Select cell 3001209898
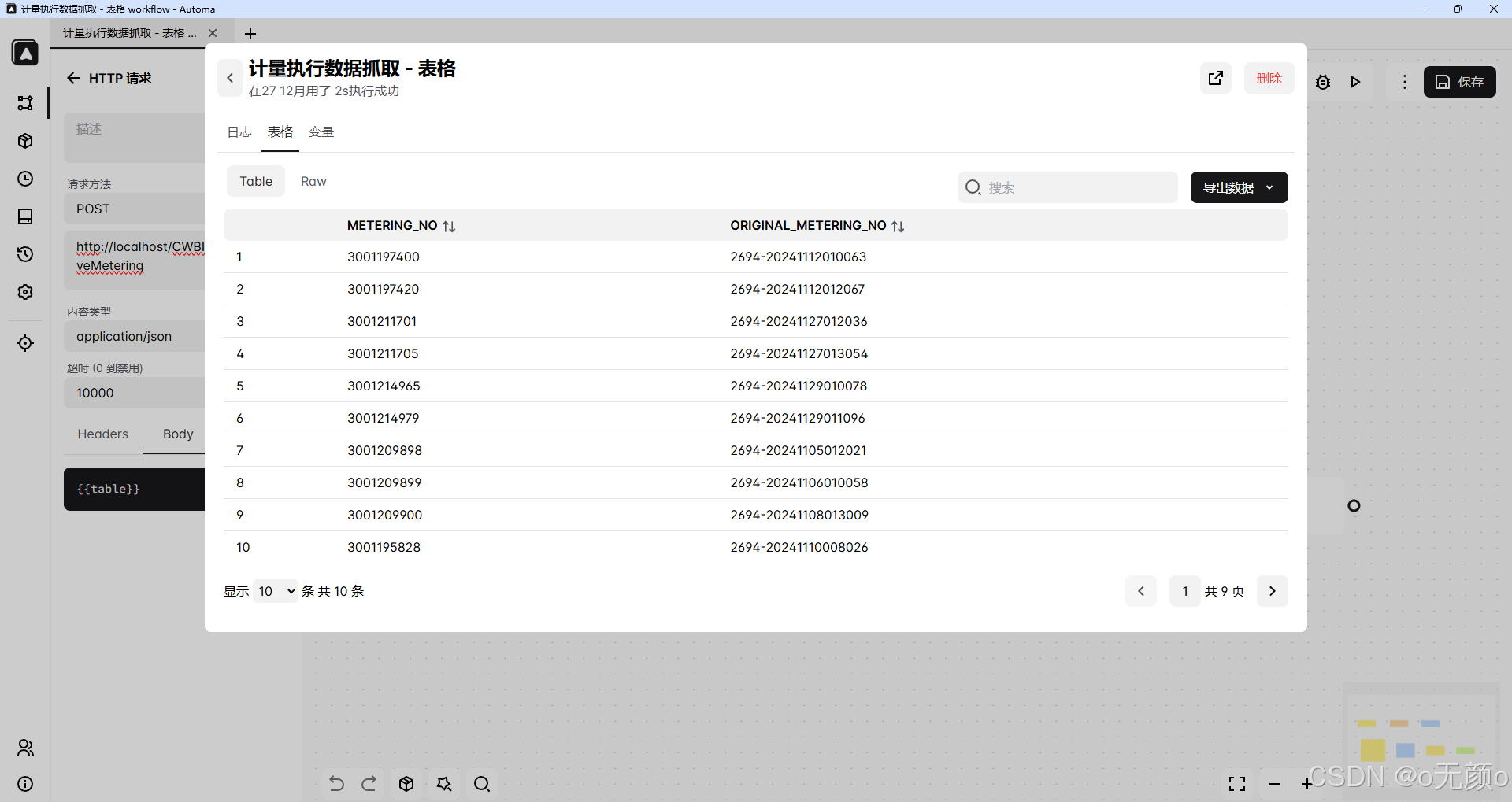The height and width of the screenshot is (802, 1512). [385, 450]
